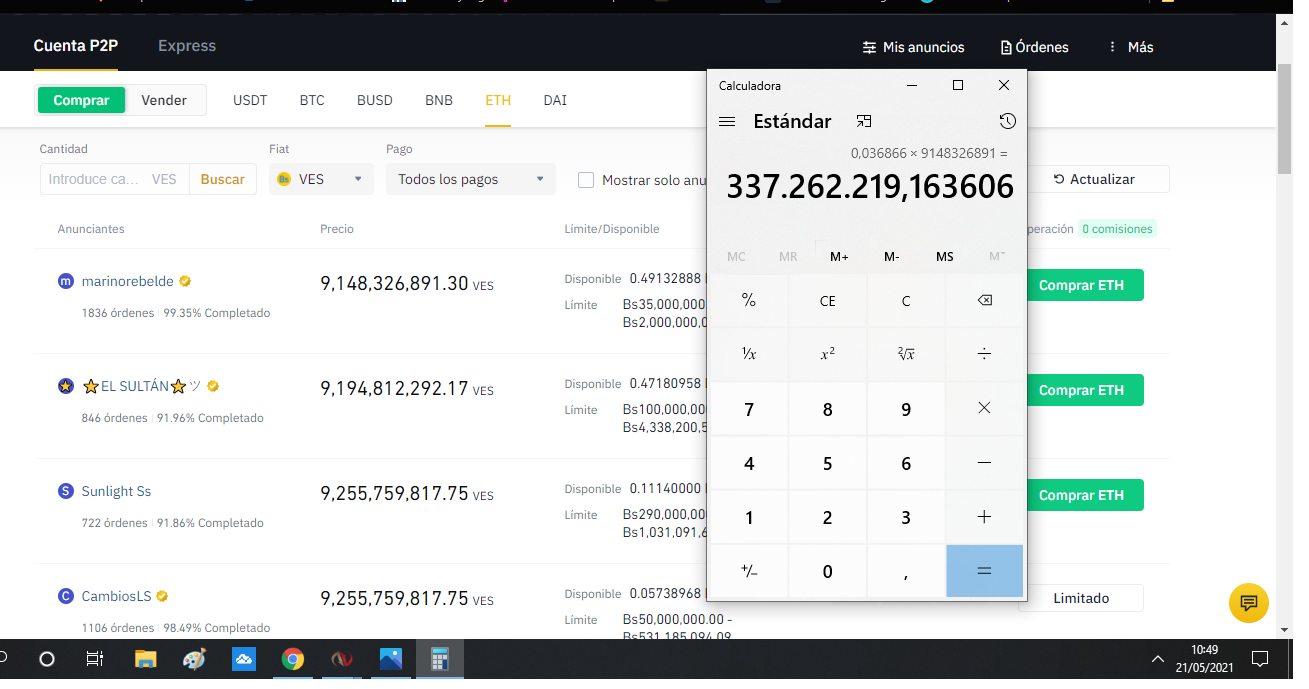Open the notification center icon
Screen dimensions: 1309x689
click(1260, 658)
